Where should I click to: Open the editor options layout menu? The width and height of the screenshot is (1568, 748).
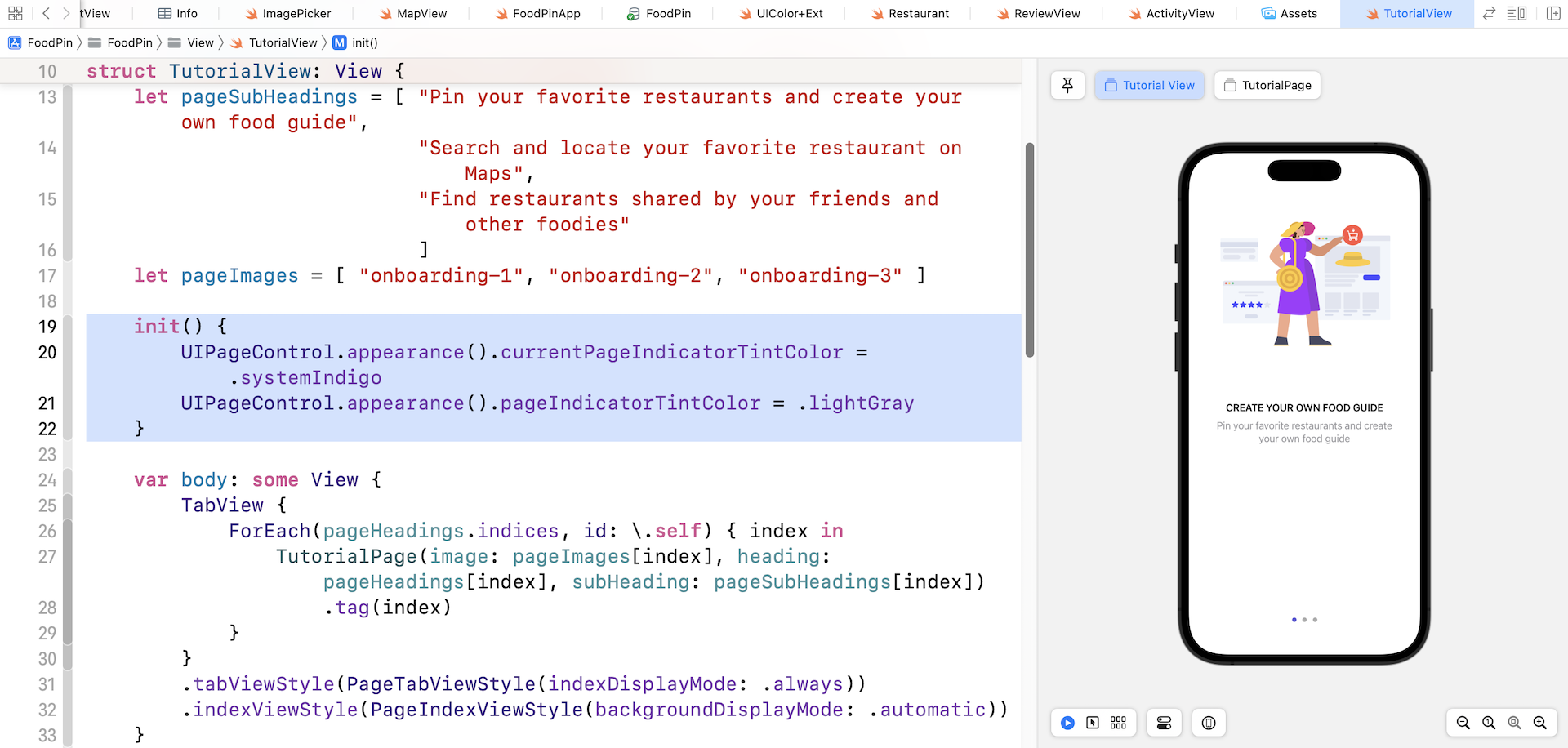1517,13
